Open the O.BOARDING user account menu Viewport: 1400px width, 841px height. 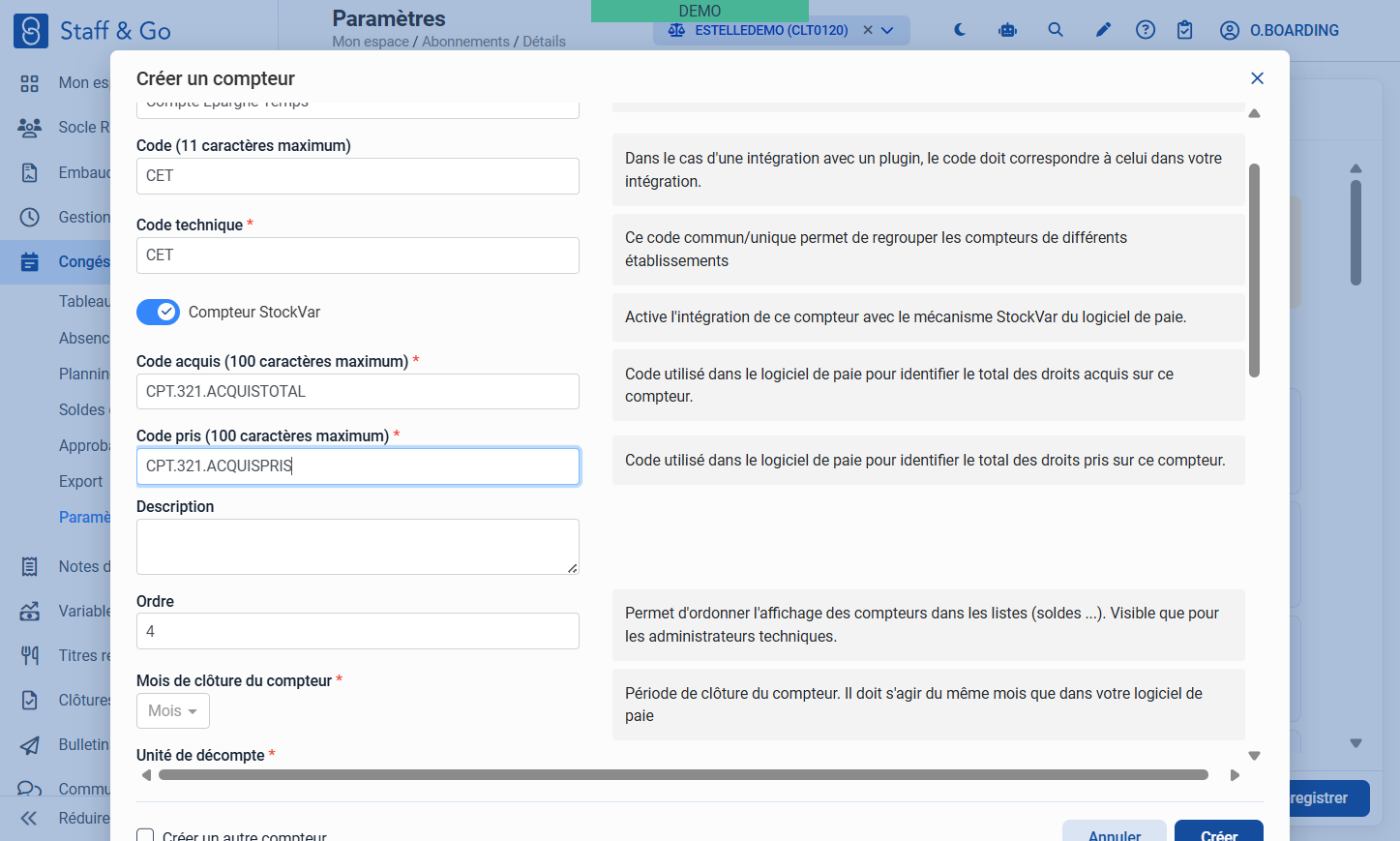[x=1279, y=30]
